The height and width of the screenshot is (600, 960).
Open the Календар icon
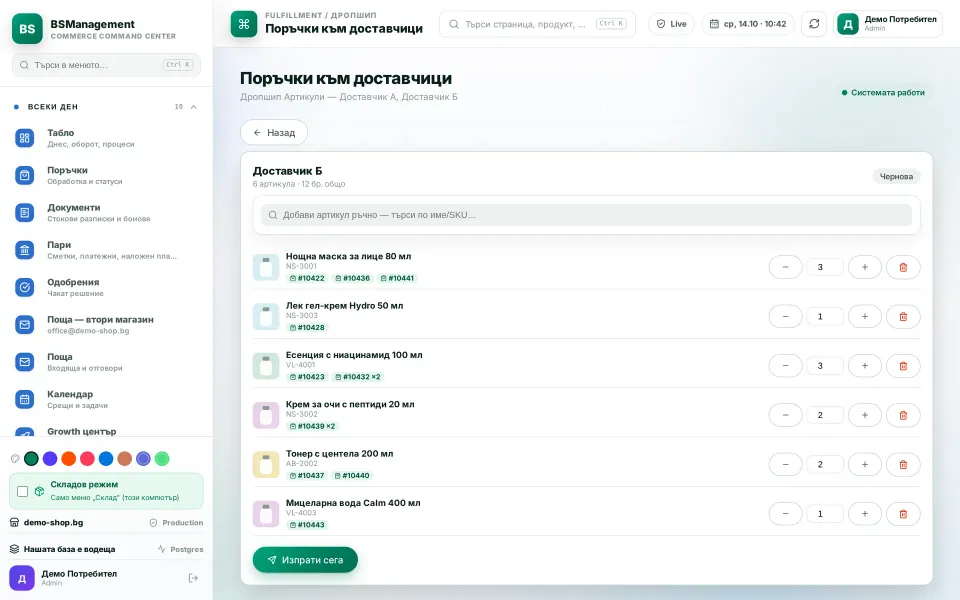pyautogui.click(x=24, y=400)
